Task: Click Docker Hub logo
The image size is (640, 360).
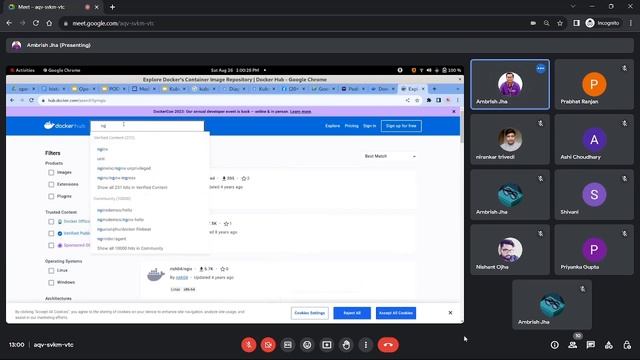Action: point(64,126)
